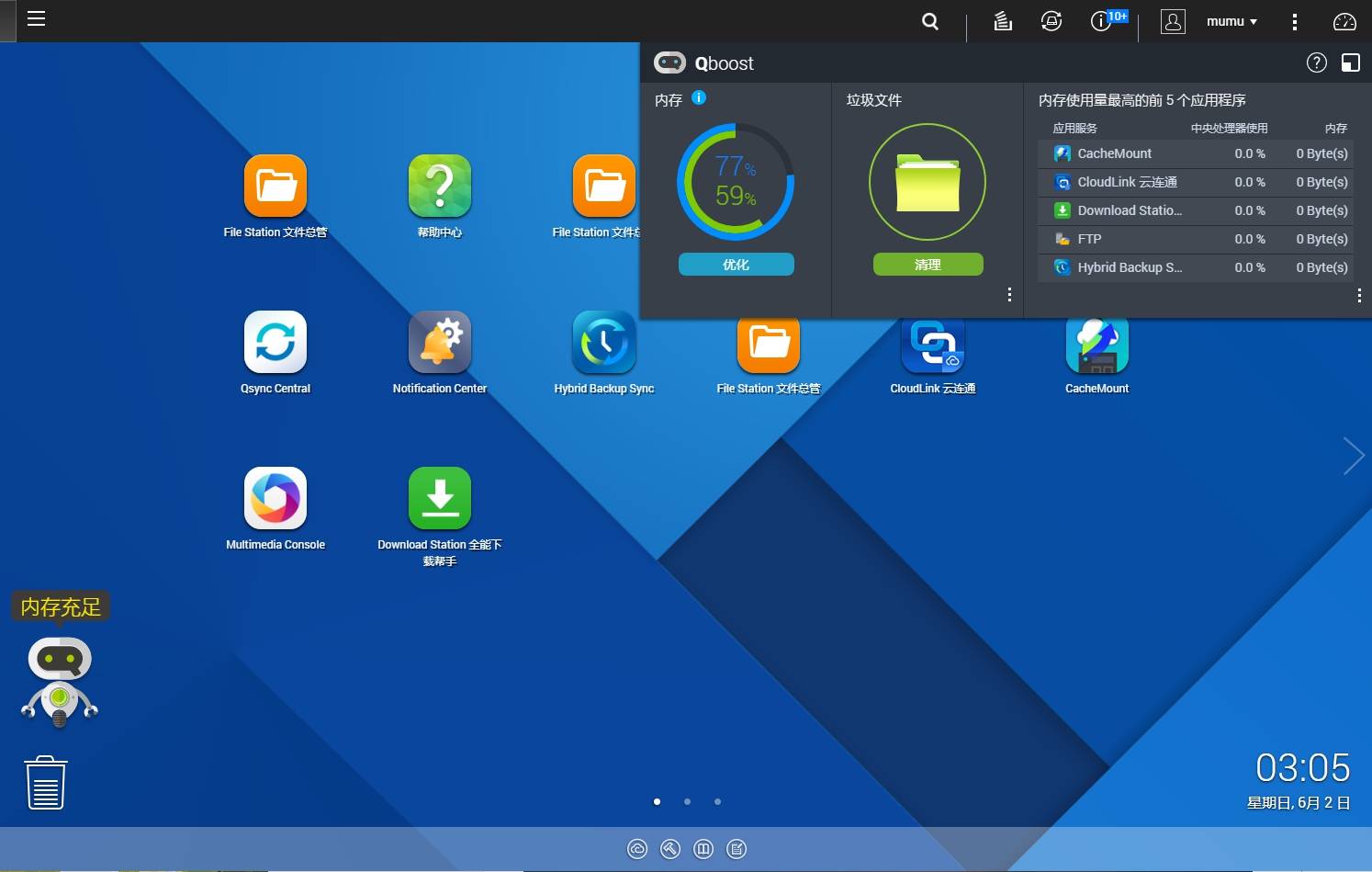Select the CacheMount row in Qboost

[1196, 153]
